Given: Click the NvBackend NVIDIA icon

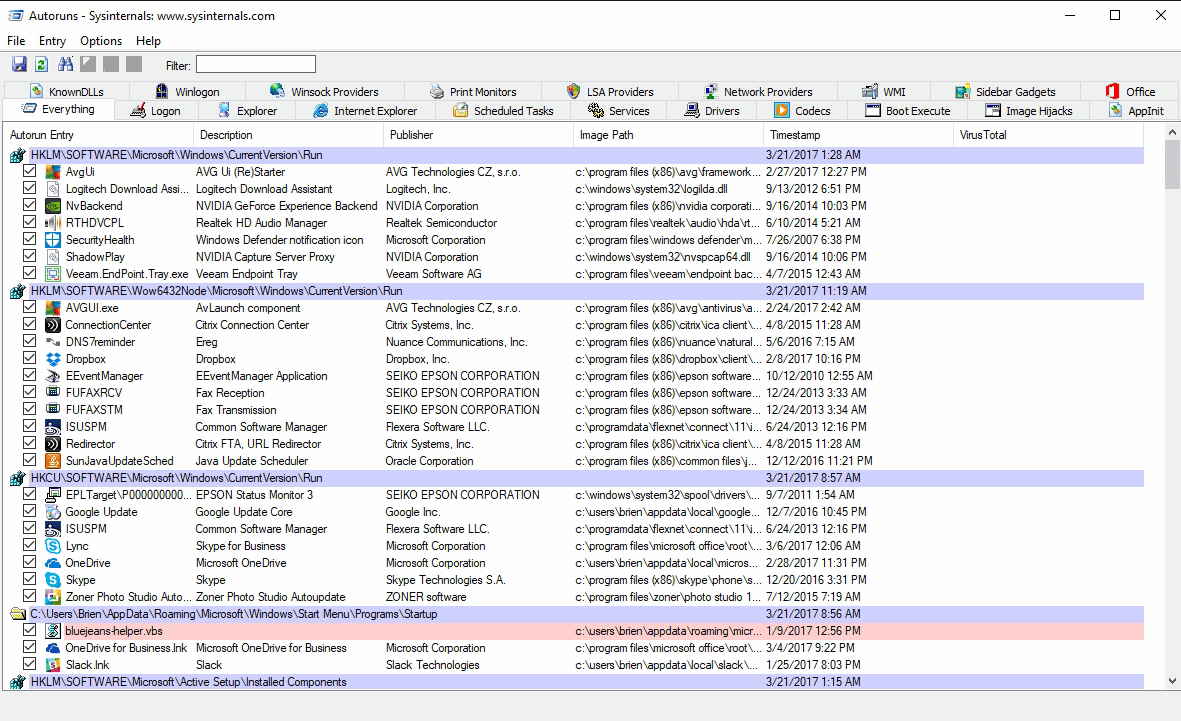Looking at the screenshot, I should pyautogui.click(x=54, y=206).
